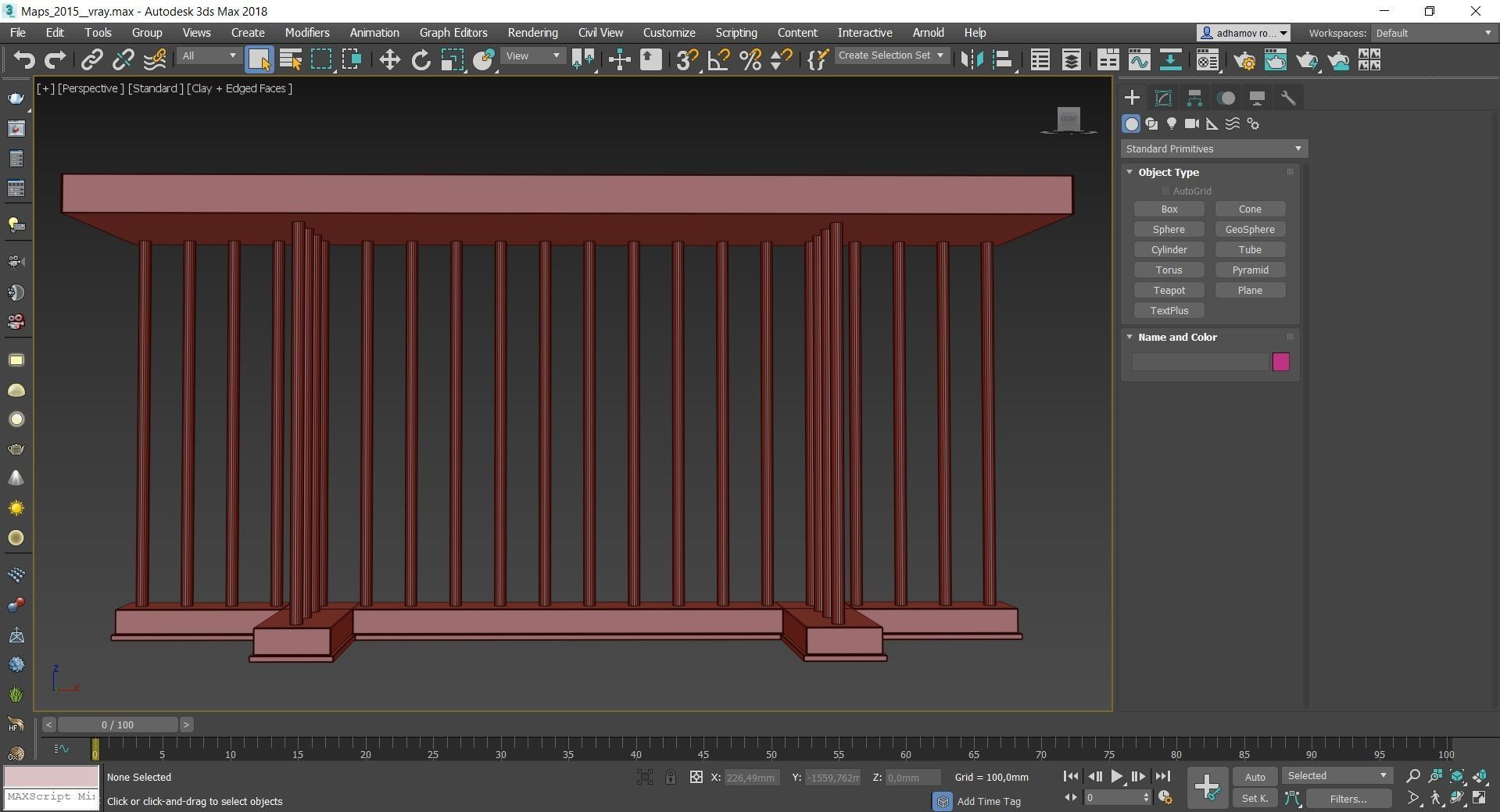
Task: Activate the Select and Rotate tool
Action: point(421,60)
